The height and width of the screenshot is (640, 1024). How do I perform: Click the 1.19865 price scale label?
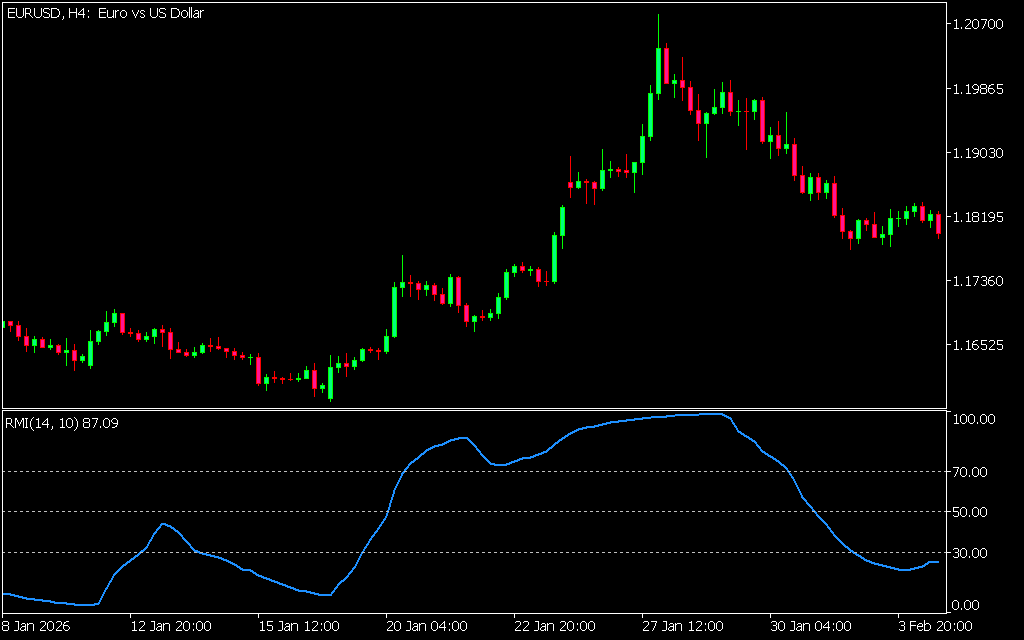pyautogui.click(x=978, y=89)
